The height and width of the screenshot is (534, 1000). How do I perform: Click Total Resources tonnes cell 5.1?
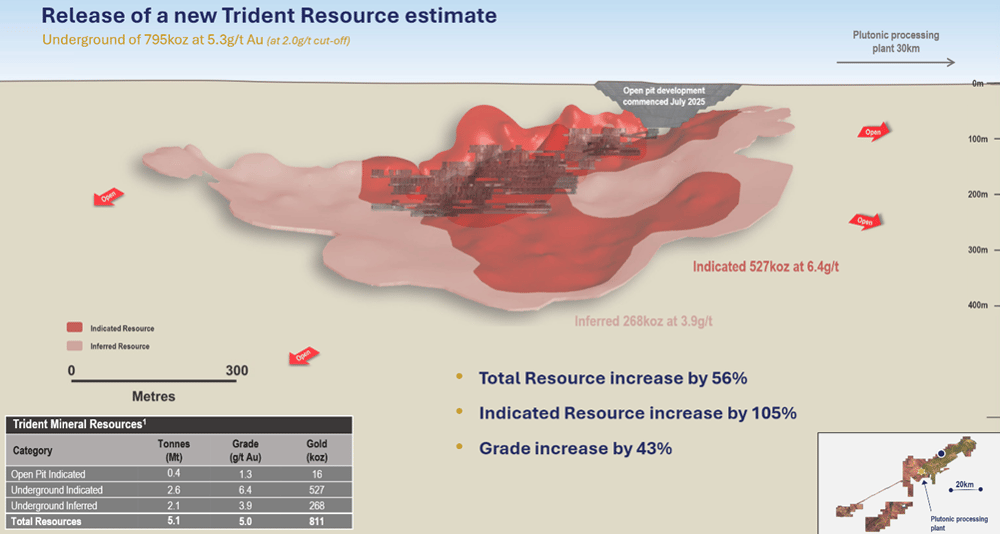point(173,521)
